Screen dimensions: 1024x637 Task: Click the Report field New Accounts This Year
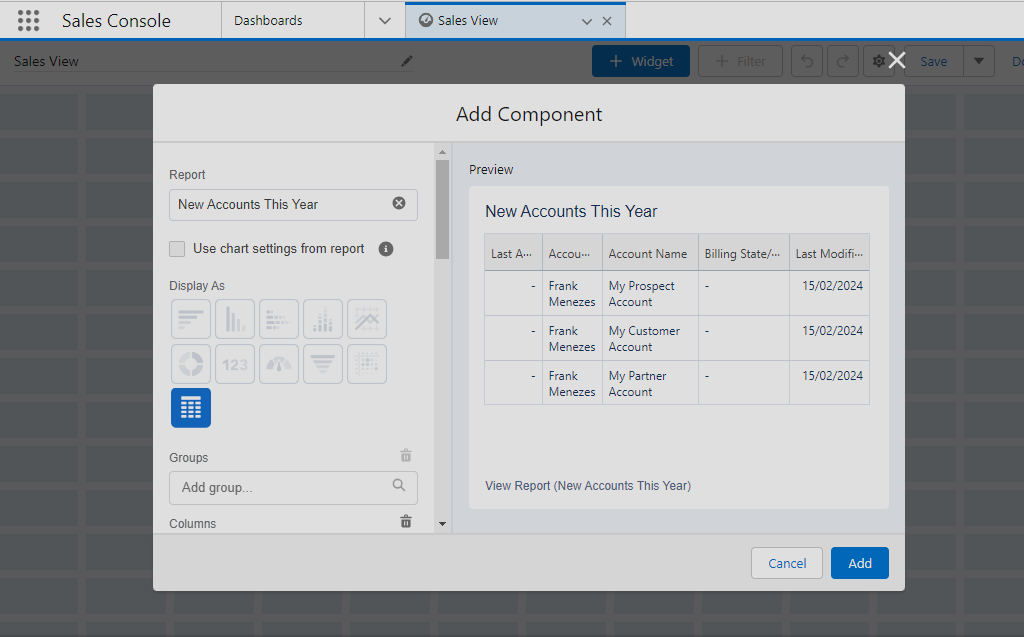[x=293, y=204]
